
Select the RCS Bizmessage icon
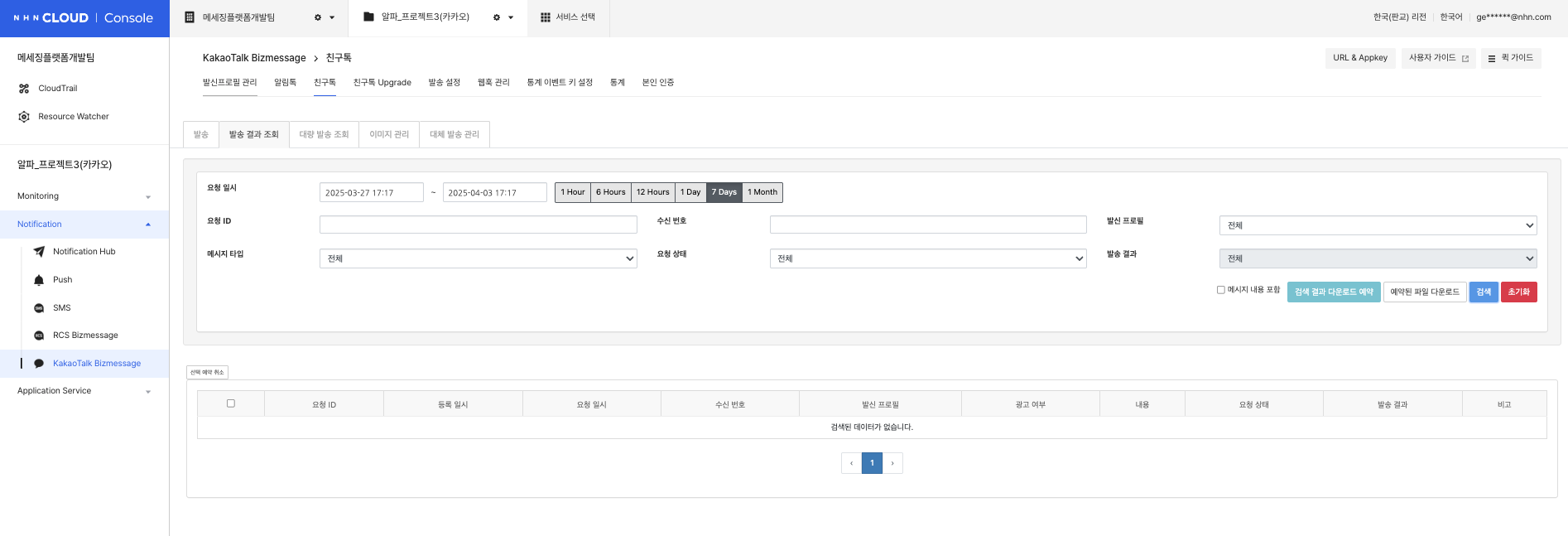(39, 336)
